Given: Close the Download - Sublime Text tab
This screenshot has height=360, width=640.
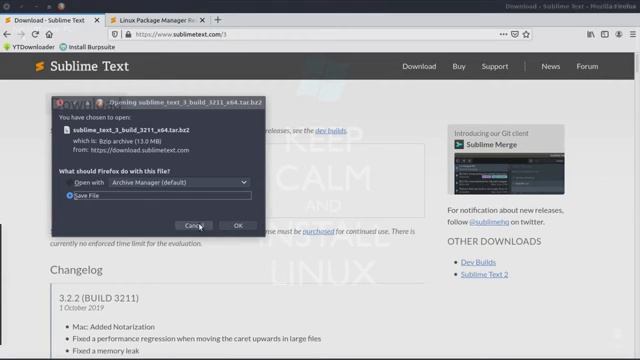Looking at the screenshot, I should tap(97, 20).
